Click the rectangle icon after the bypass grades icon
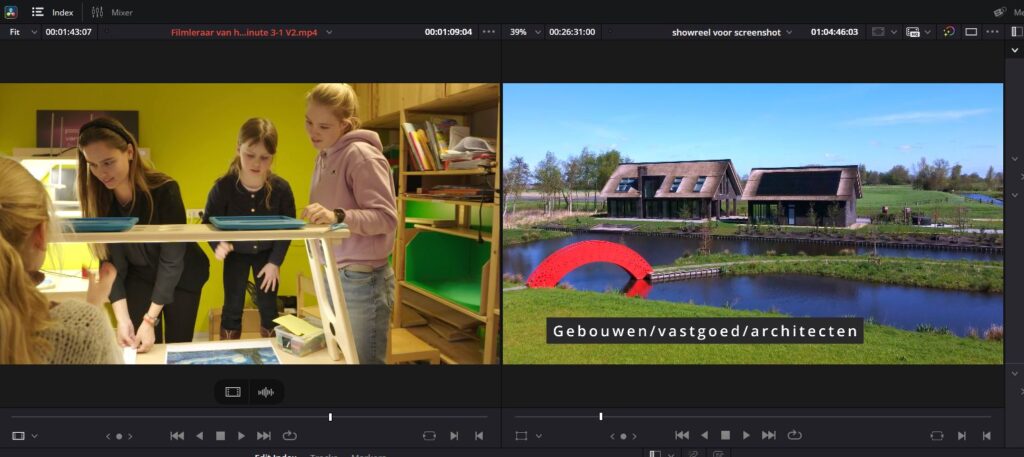This screenshot has width=1024, height=457. [971, 32]
